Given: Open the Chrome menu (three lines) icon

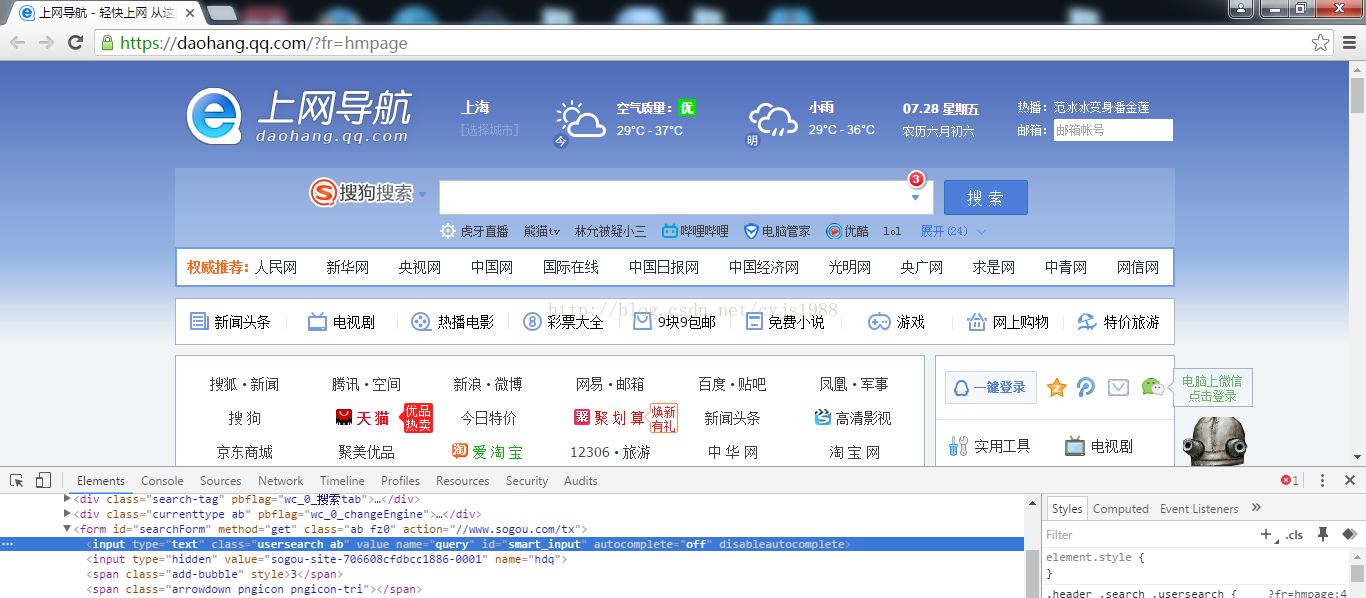Looking at the screenshot, I should coord(1349,43).
